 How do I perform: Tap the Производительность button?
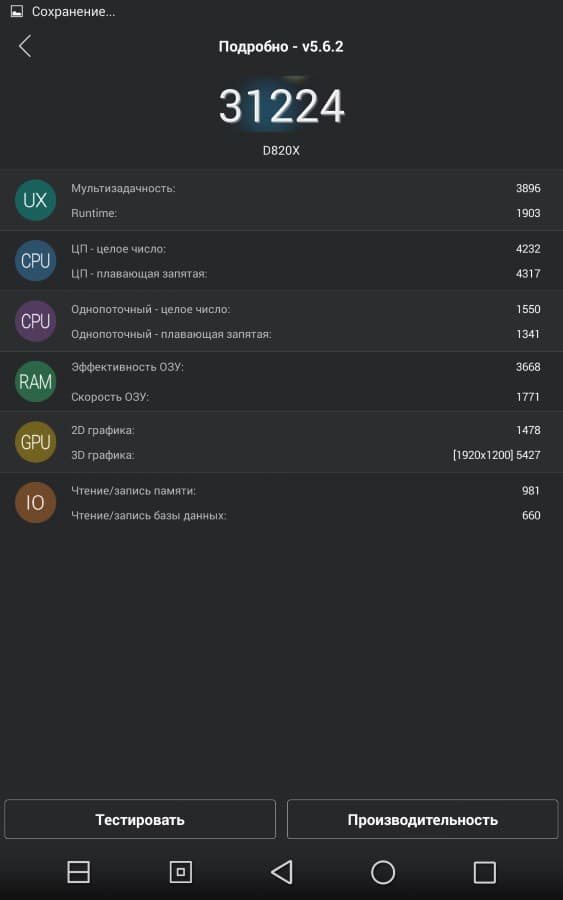422,819
